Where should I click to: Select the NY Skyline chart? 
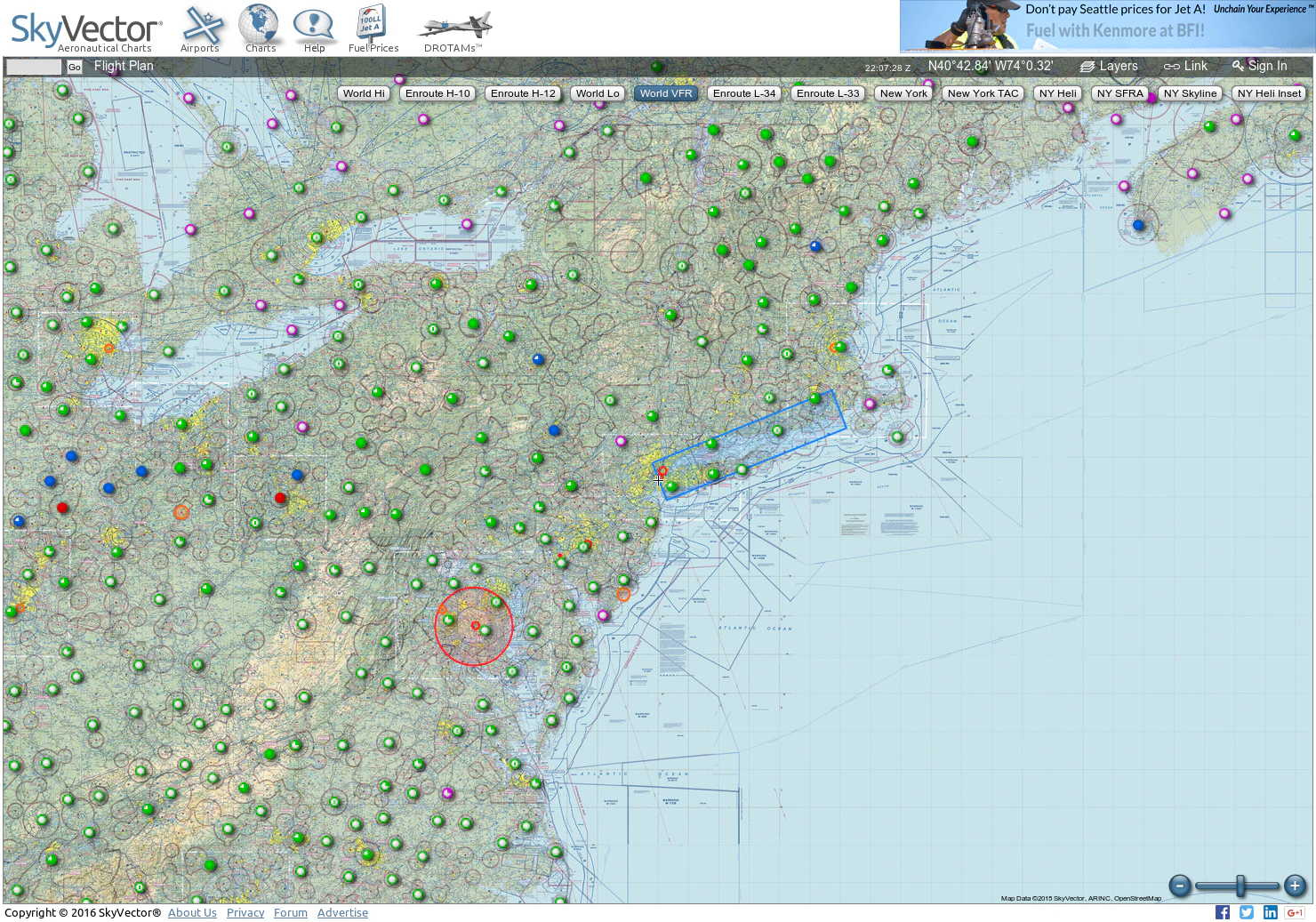(x=1190, y=93)
